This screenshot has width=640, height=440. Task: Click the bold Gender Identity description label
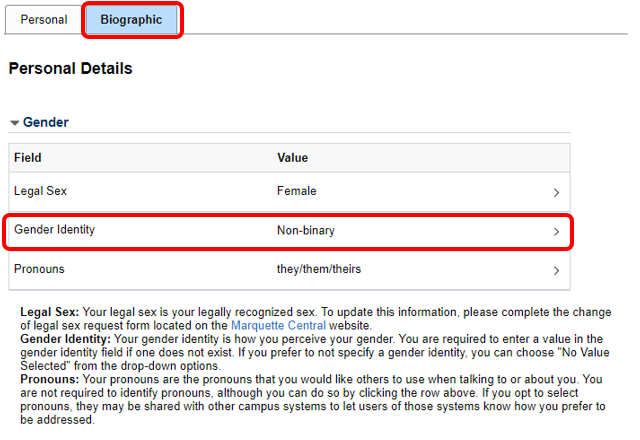pos(64,339)
